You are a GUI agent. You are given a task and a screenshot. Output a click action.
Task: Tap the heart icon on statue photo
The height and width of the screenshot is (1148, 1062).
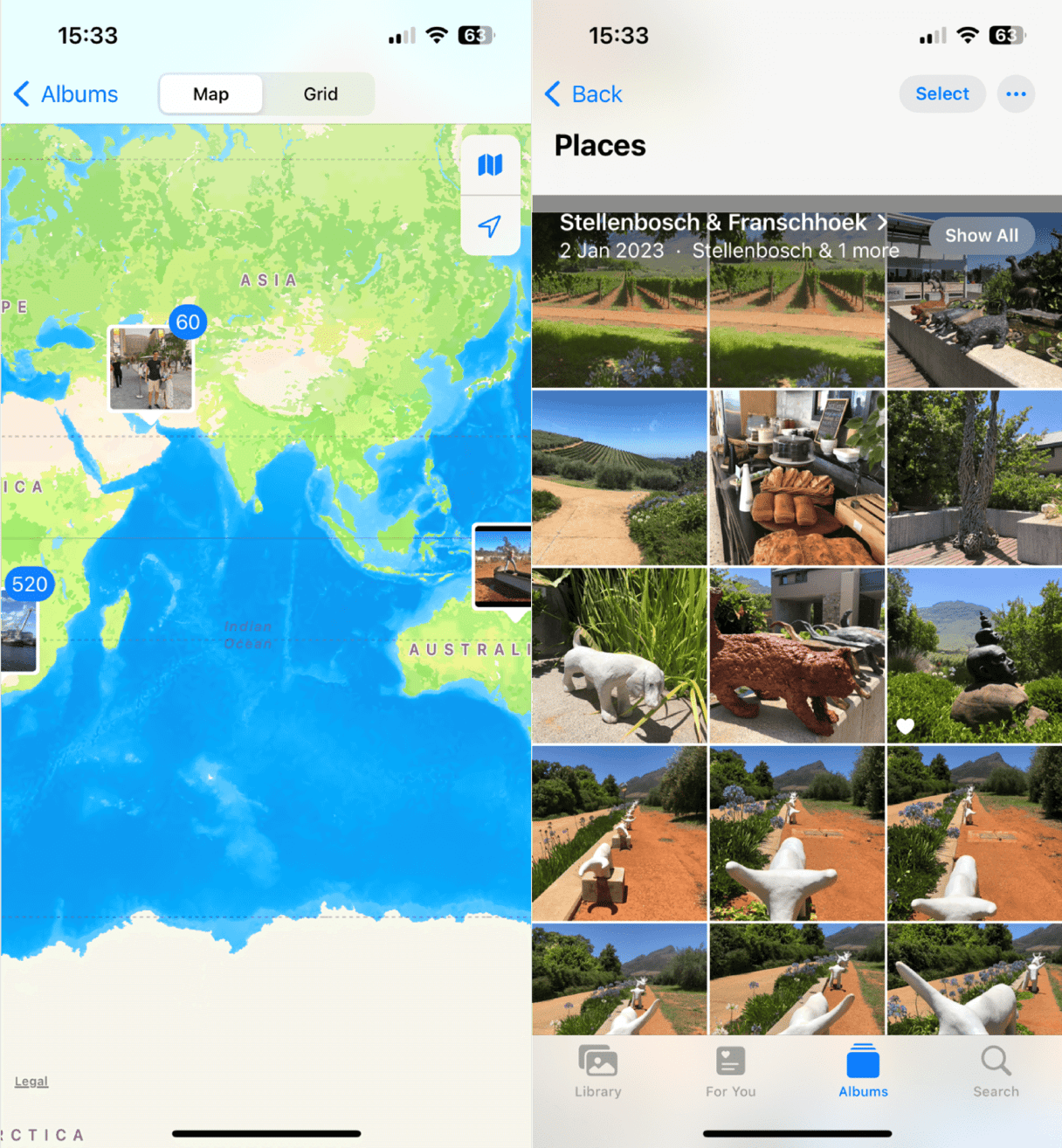906,726
